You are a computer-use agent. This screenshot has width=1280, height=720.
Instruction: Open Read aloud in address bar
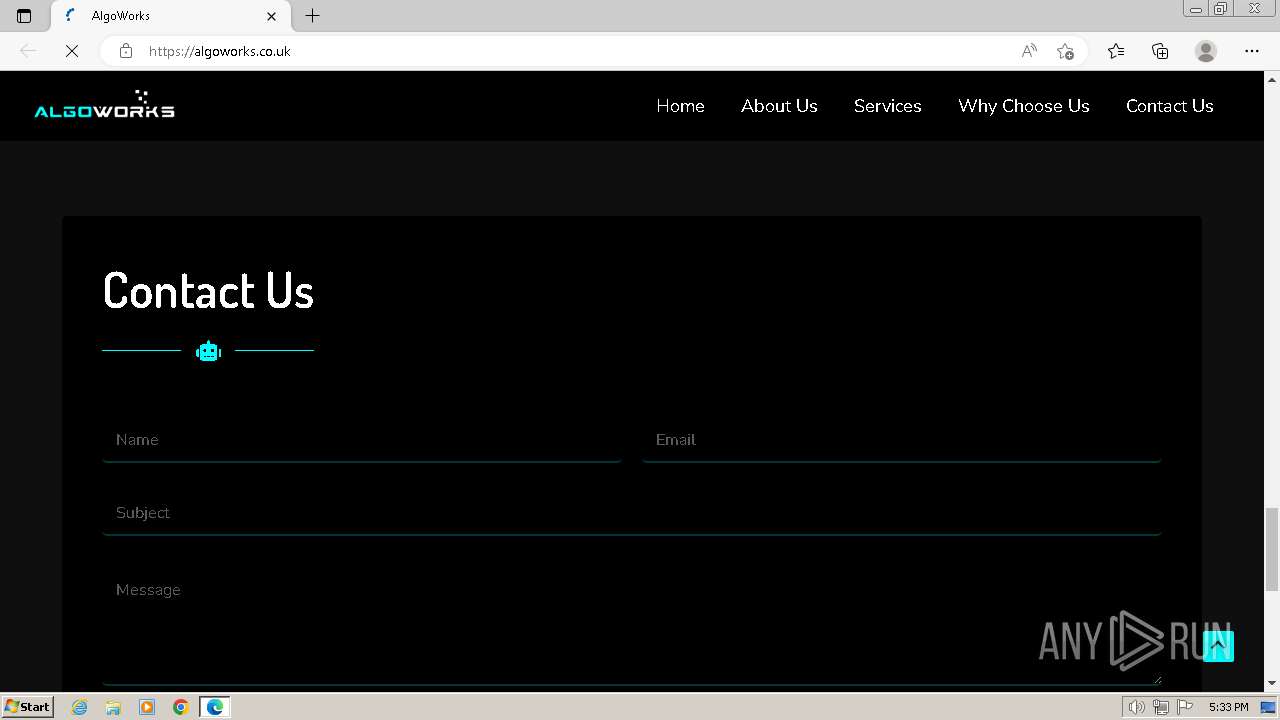pyautogui.click(x=1029, y=51)
